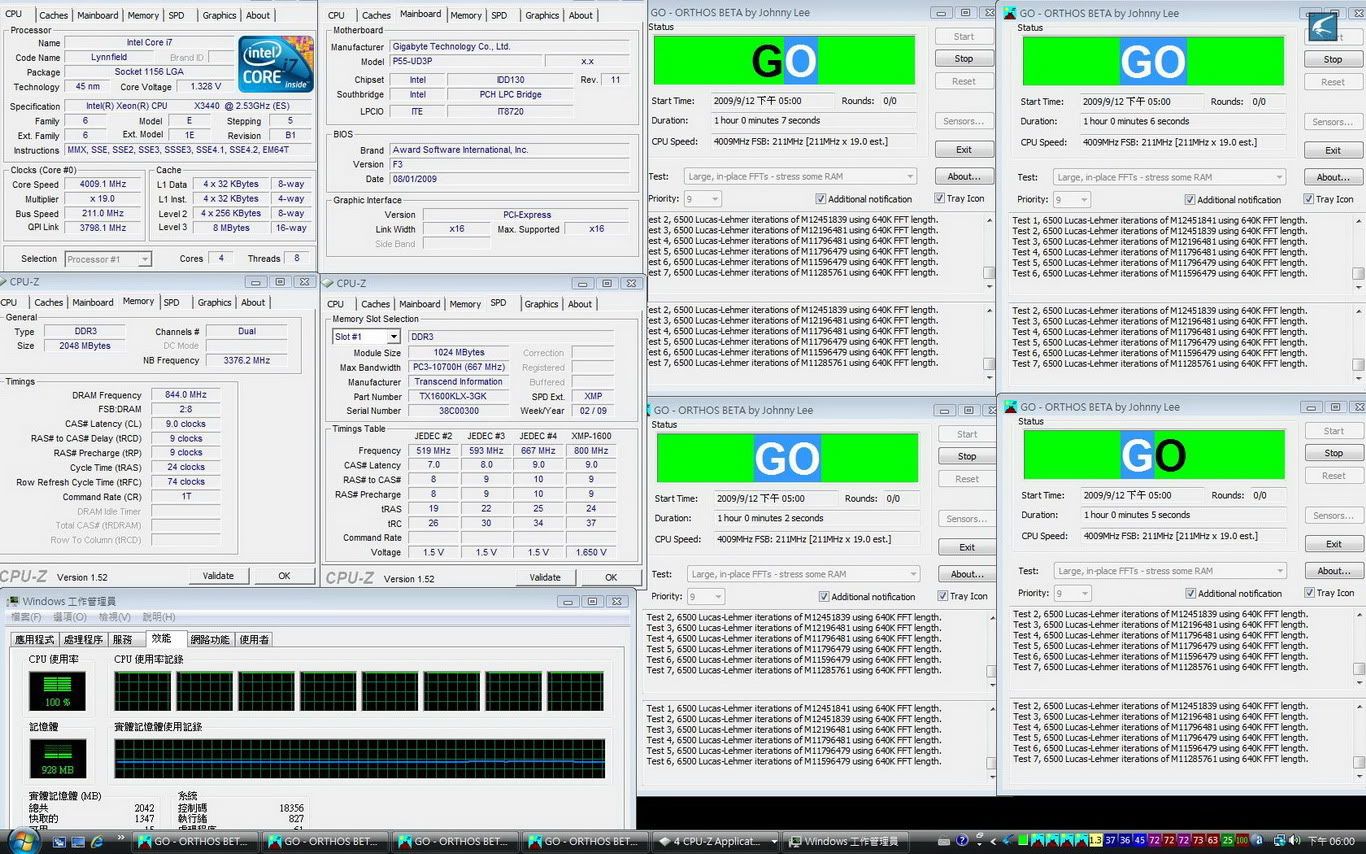The image size is (1366, 854).
Task: Click the blue question mark help tray icon
Action: (x=962, y=841)
